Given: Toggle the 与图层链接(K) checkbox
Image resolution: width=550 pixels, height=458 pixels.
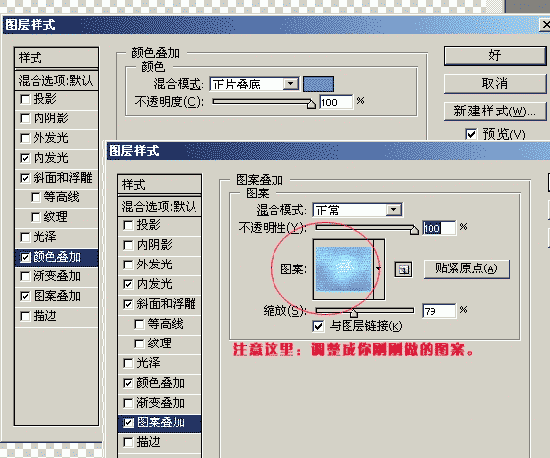Looking at the screenshot, I should point(318,326).
